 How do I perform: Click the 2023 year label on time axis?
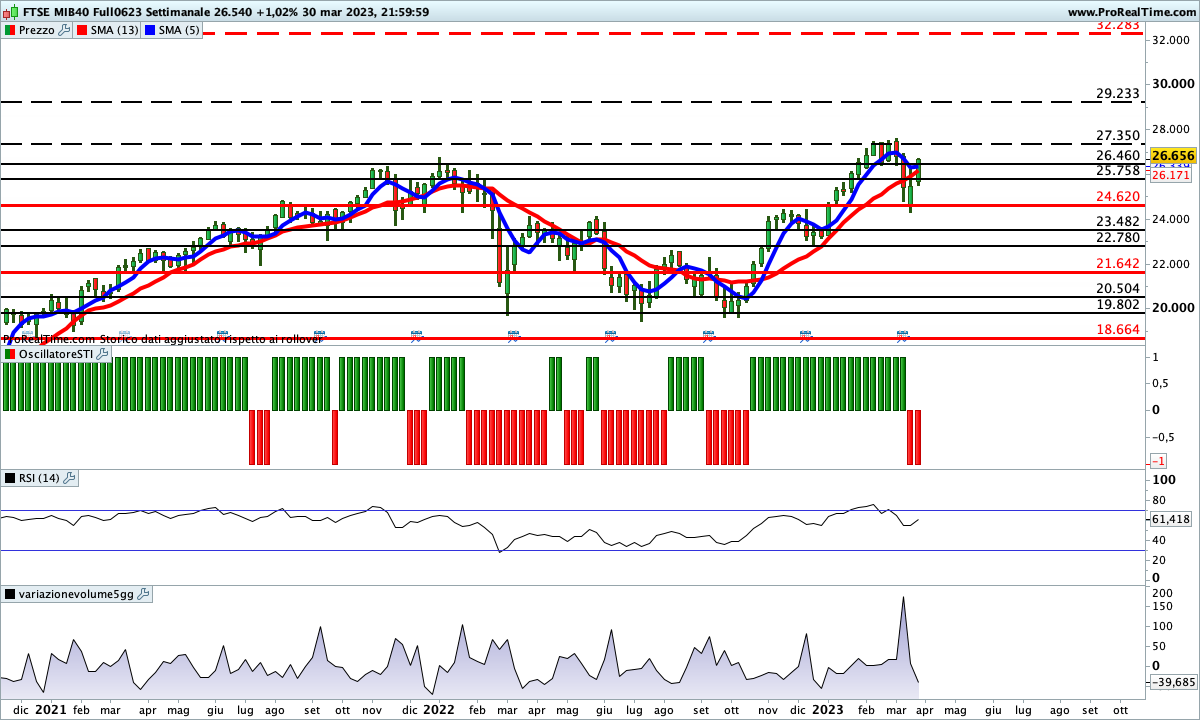click(x=829, y=709)
